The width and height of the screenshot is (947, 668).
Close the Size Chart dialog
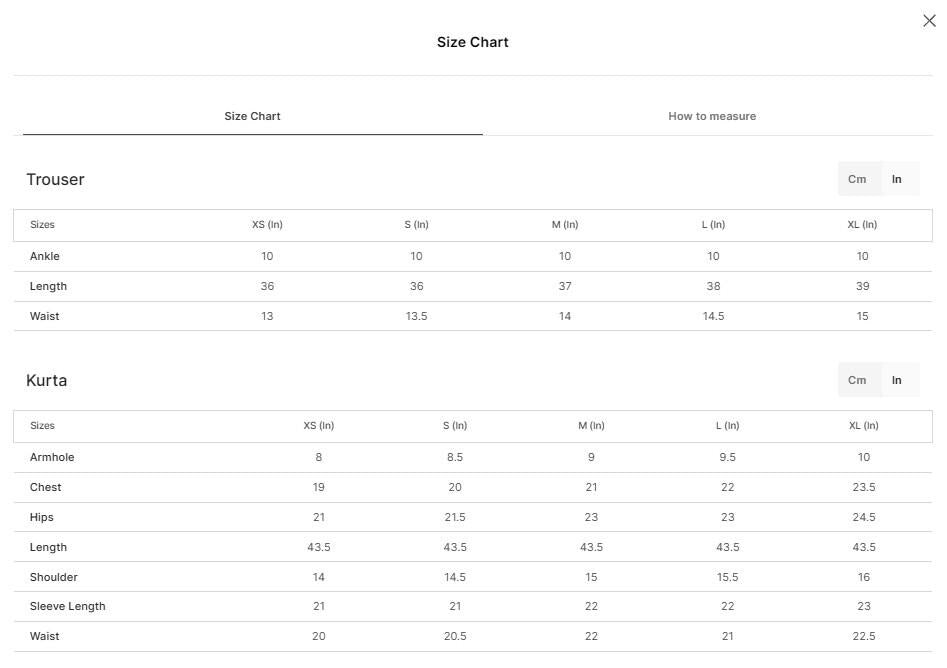929,21
